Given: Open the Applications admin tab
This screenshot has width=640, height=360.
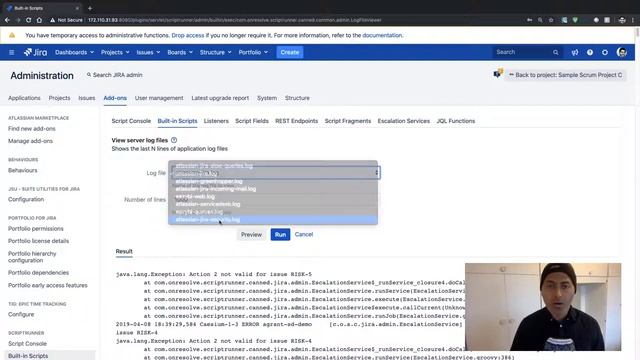Looking at the screenshot, I should pyautogui.click(x=24, y=98).
